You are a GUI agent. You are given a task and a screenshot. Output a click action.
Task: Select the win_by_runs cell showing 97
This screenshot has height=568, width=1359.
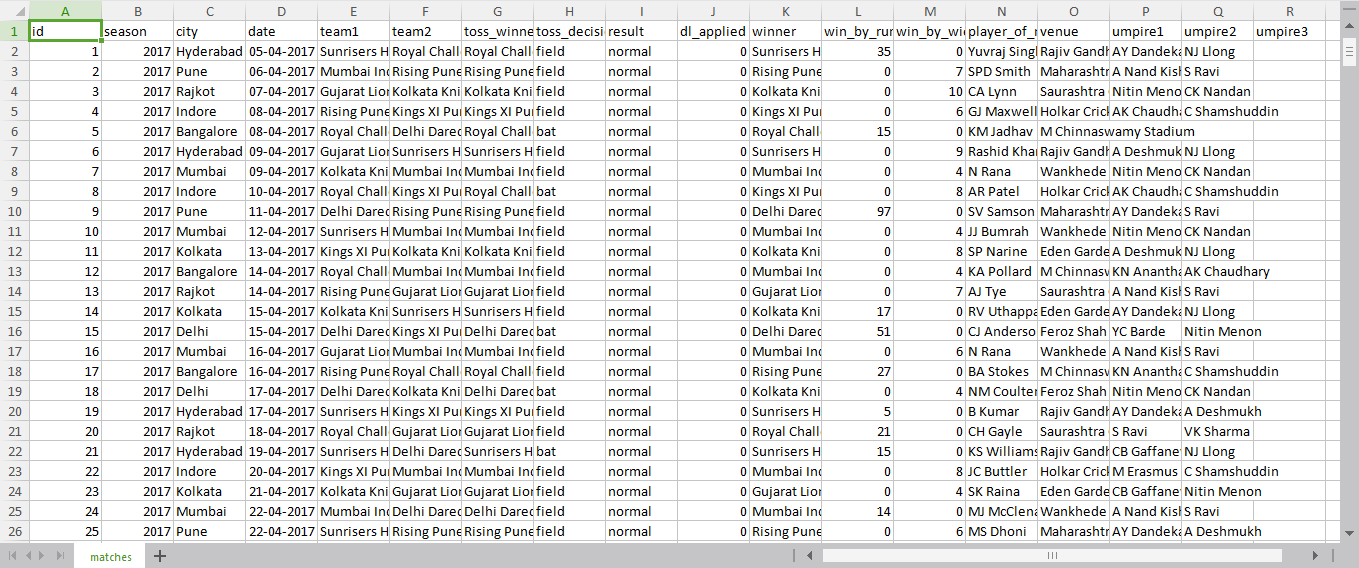[x=857, y=211]
